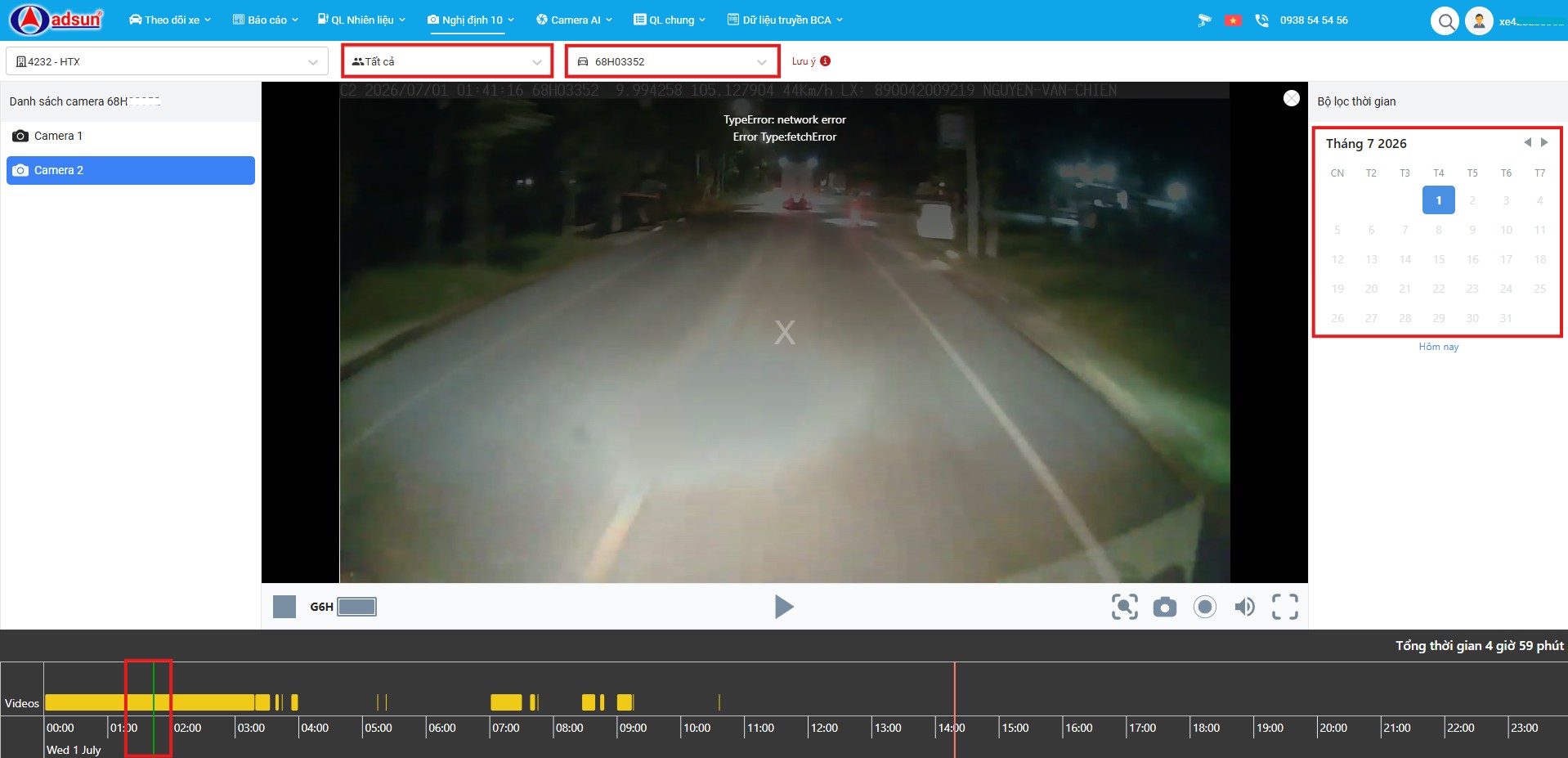Viewport: 1568px width, 758px height.
Task: Open the search magnifier button
Action: pos(1445,21)
